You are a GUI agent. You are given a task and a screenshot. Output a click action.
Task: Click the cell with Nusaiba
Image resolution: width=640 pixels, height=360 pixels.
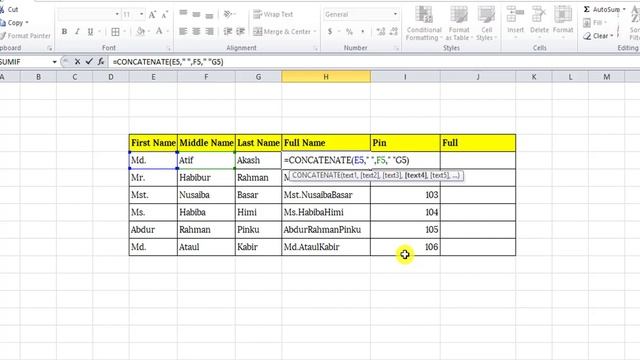click(x=206, y=195)
